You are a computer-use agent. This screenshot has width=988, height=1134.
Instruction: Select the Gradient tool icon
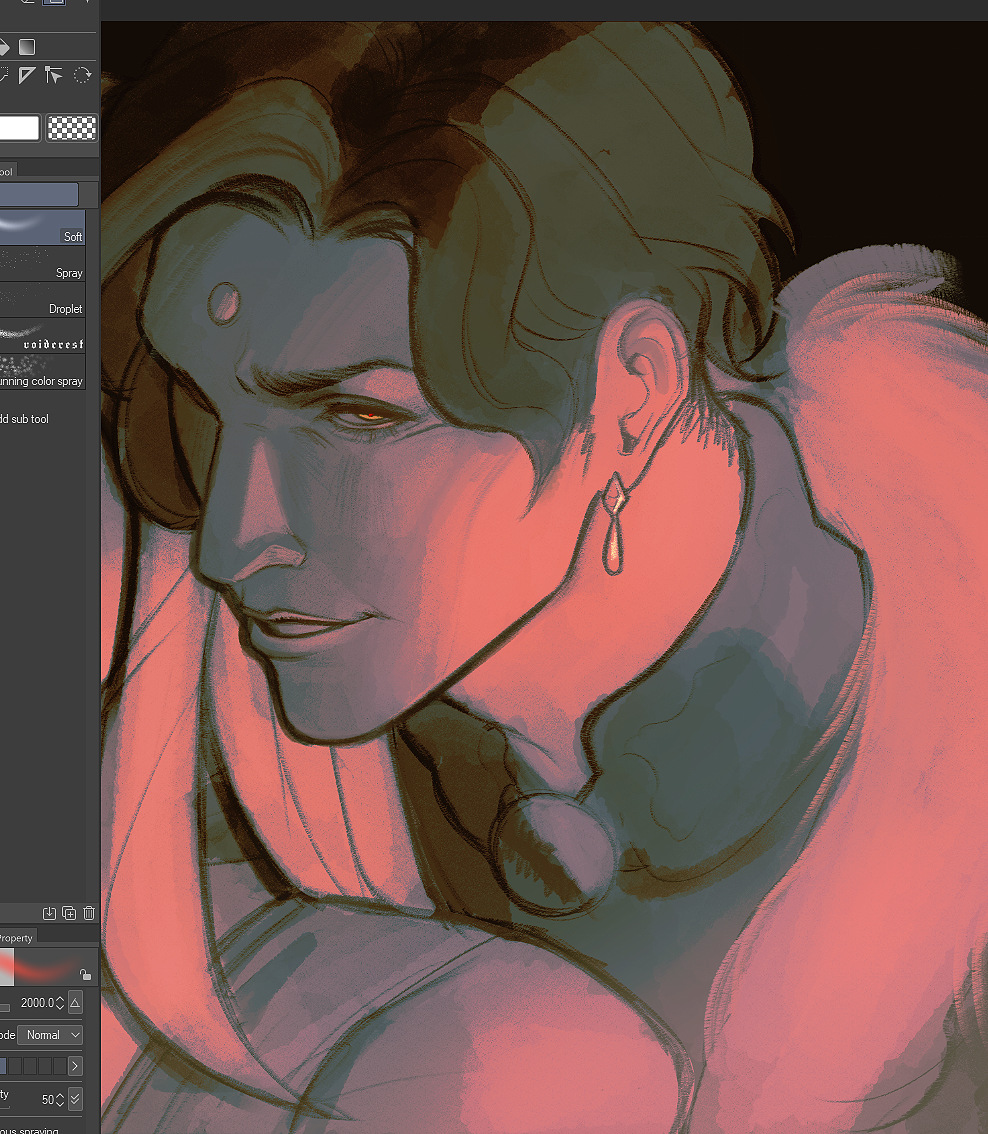pos(27,47)
